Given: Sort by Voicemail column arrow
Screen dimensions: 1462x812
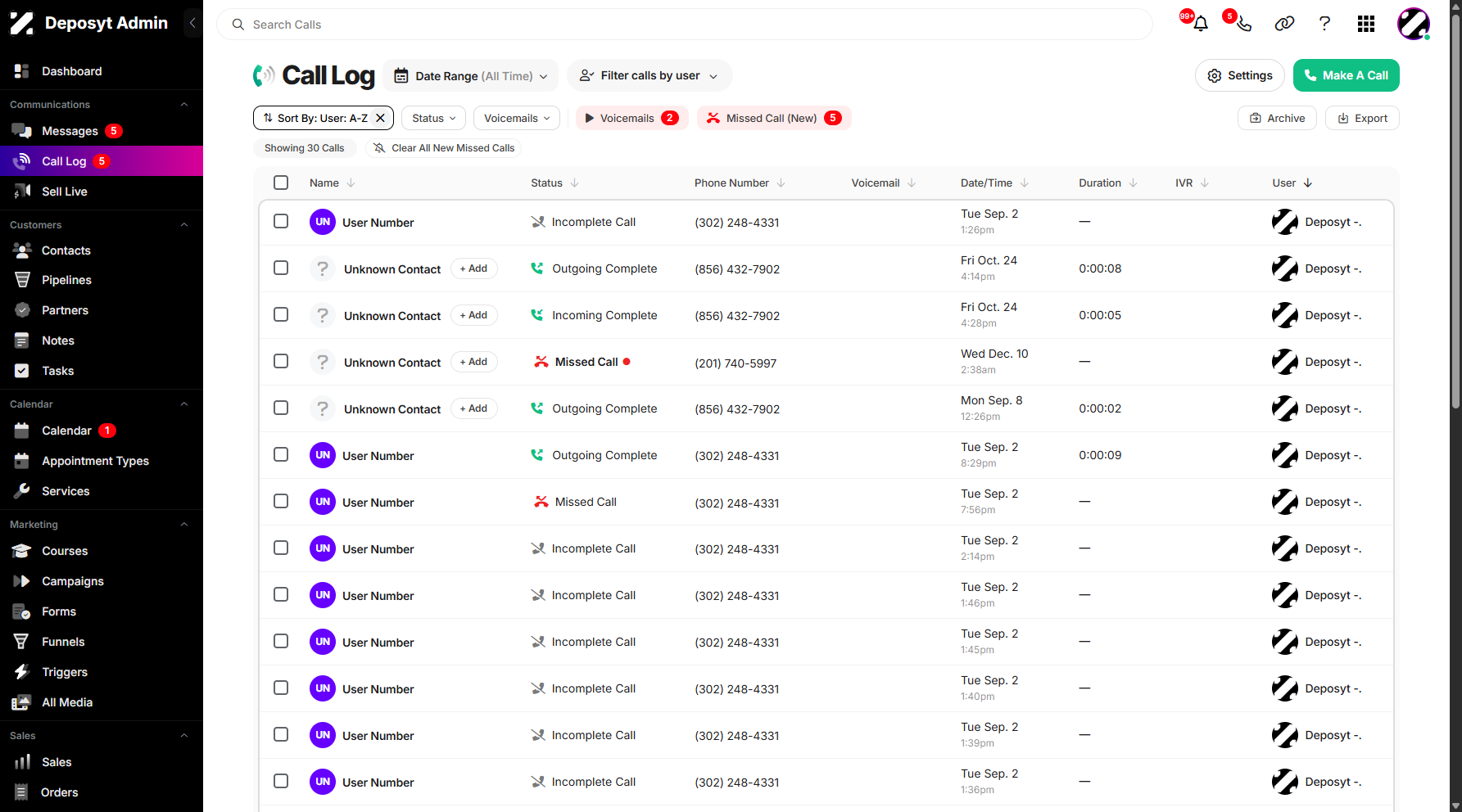Looking at the screenshot, I should click(x=912, y=183).
